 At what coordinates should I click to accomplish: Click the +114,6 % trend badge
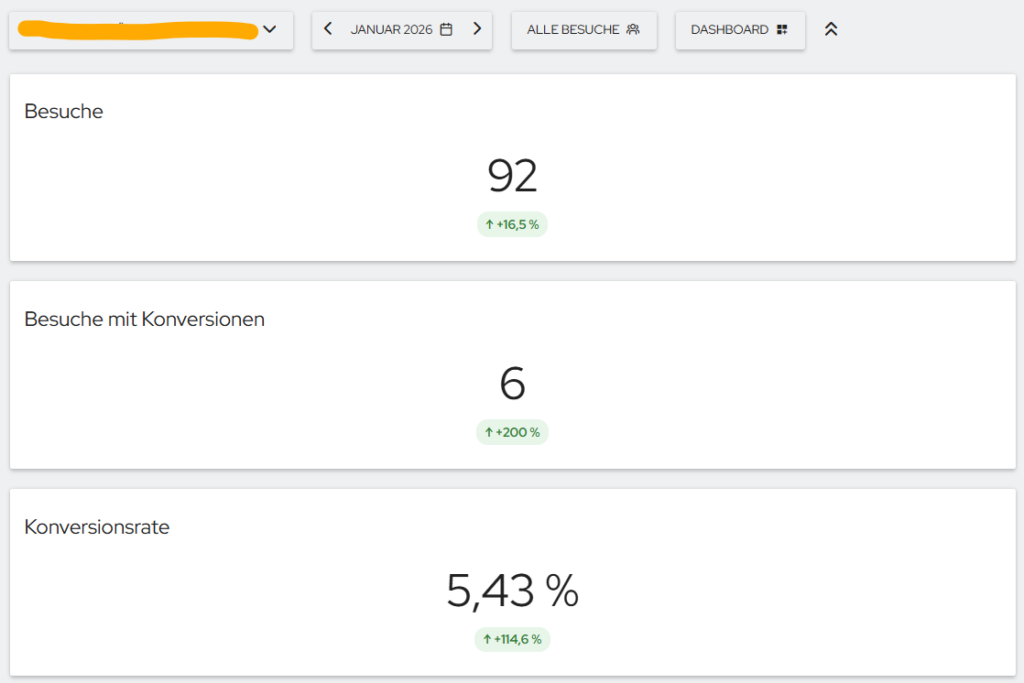(x=512, y=639)
